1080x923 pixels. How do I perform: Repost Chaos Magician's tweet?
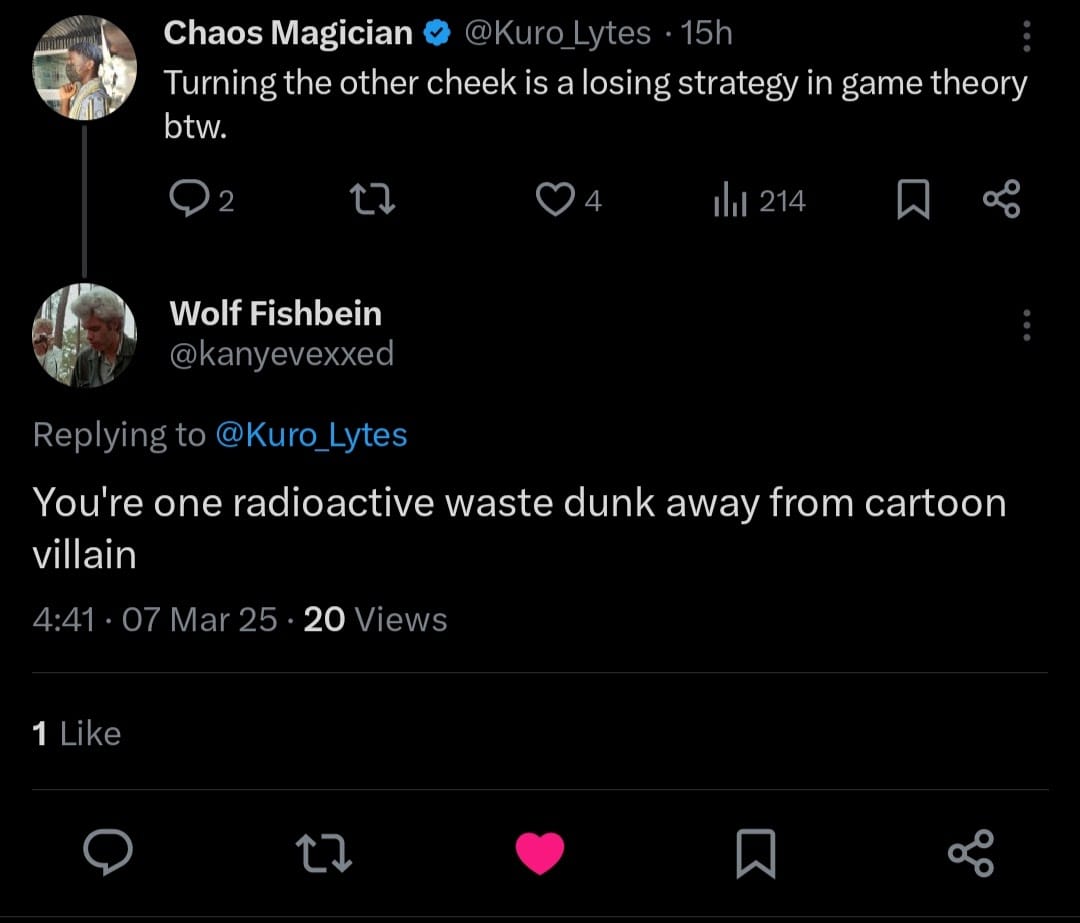(377, 201)
